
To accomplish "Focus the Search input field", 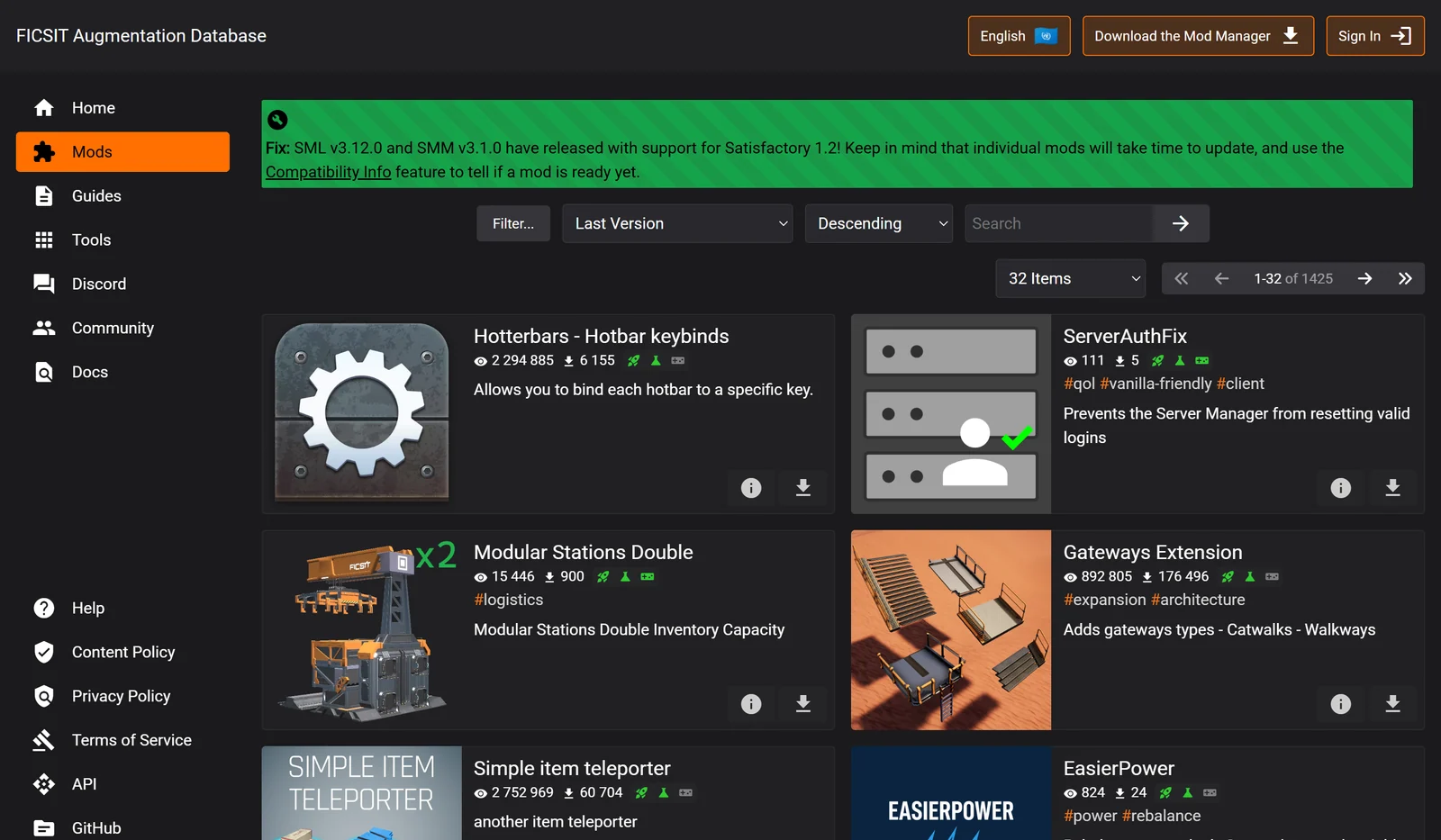I will [1059, 223].
